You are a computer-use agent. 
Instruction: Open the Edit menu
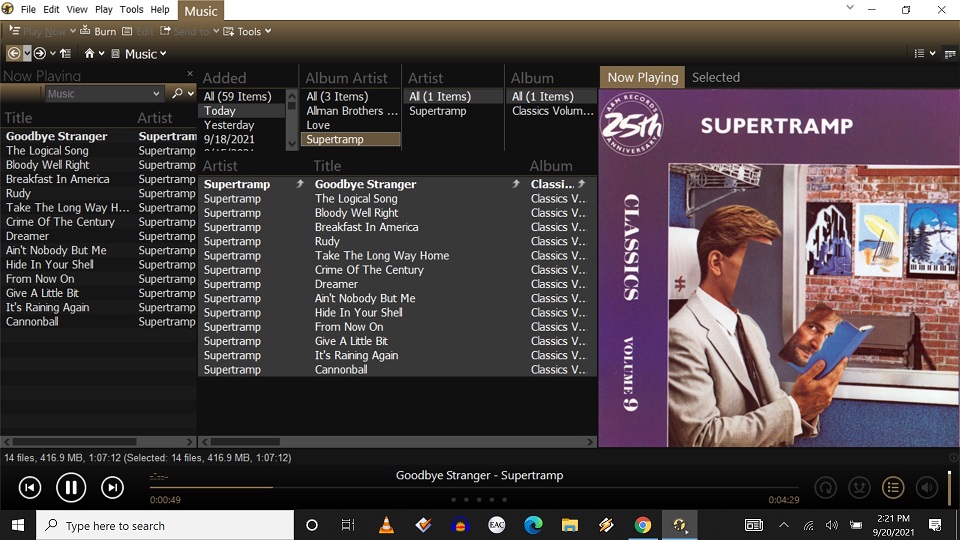click(x=51, y=9)
